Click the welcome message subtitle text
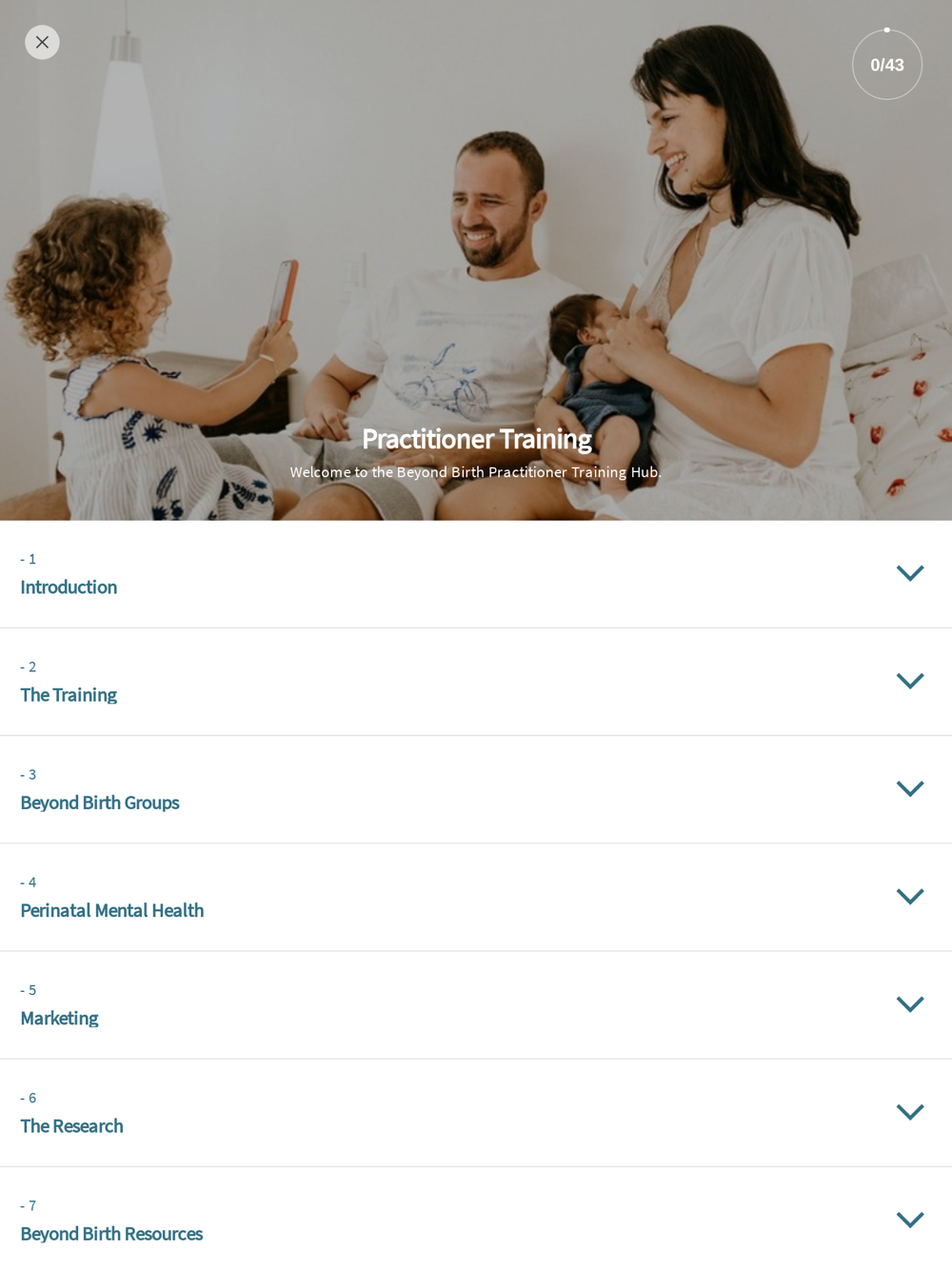Viewport: 952px width, 1269px height. pos(476,472)
